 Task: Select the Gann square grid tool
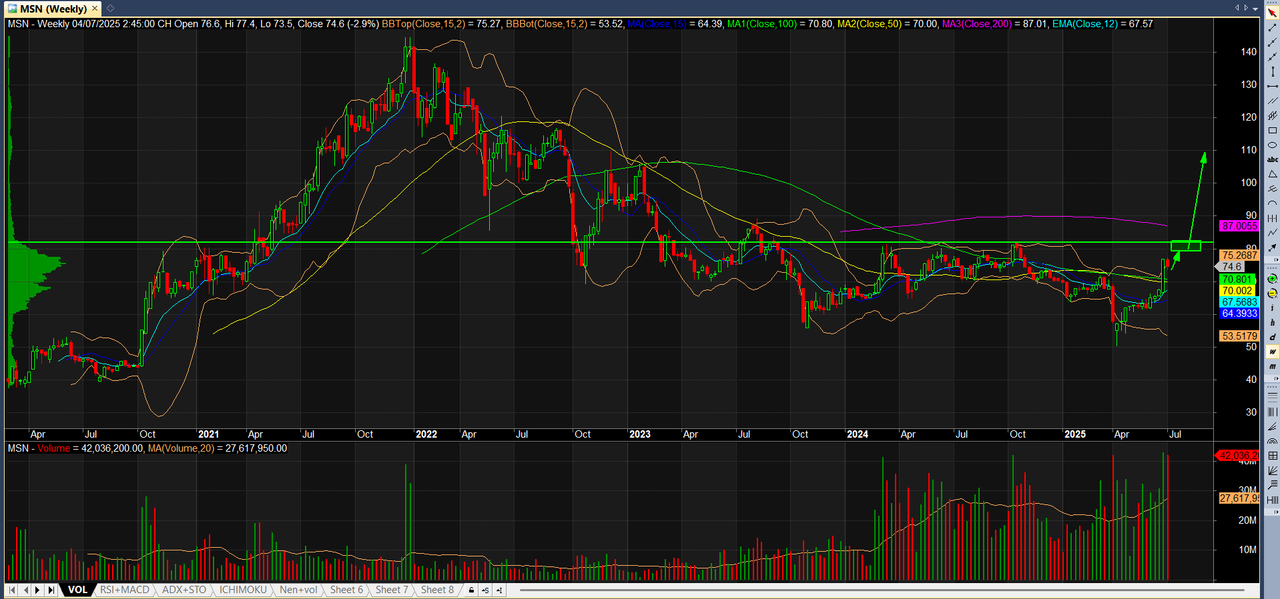point(1272,455)
